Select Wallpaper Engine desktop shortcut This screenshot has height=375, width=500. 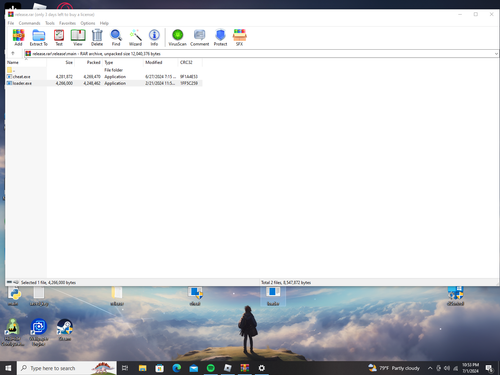(x=39, y=332)
